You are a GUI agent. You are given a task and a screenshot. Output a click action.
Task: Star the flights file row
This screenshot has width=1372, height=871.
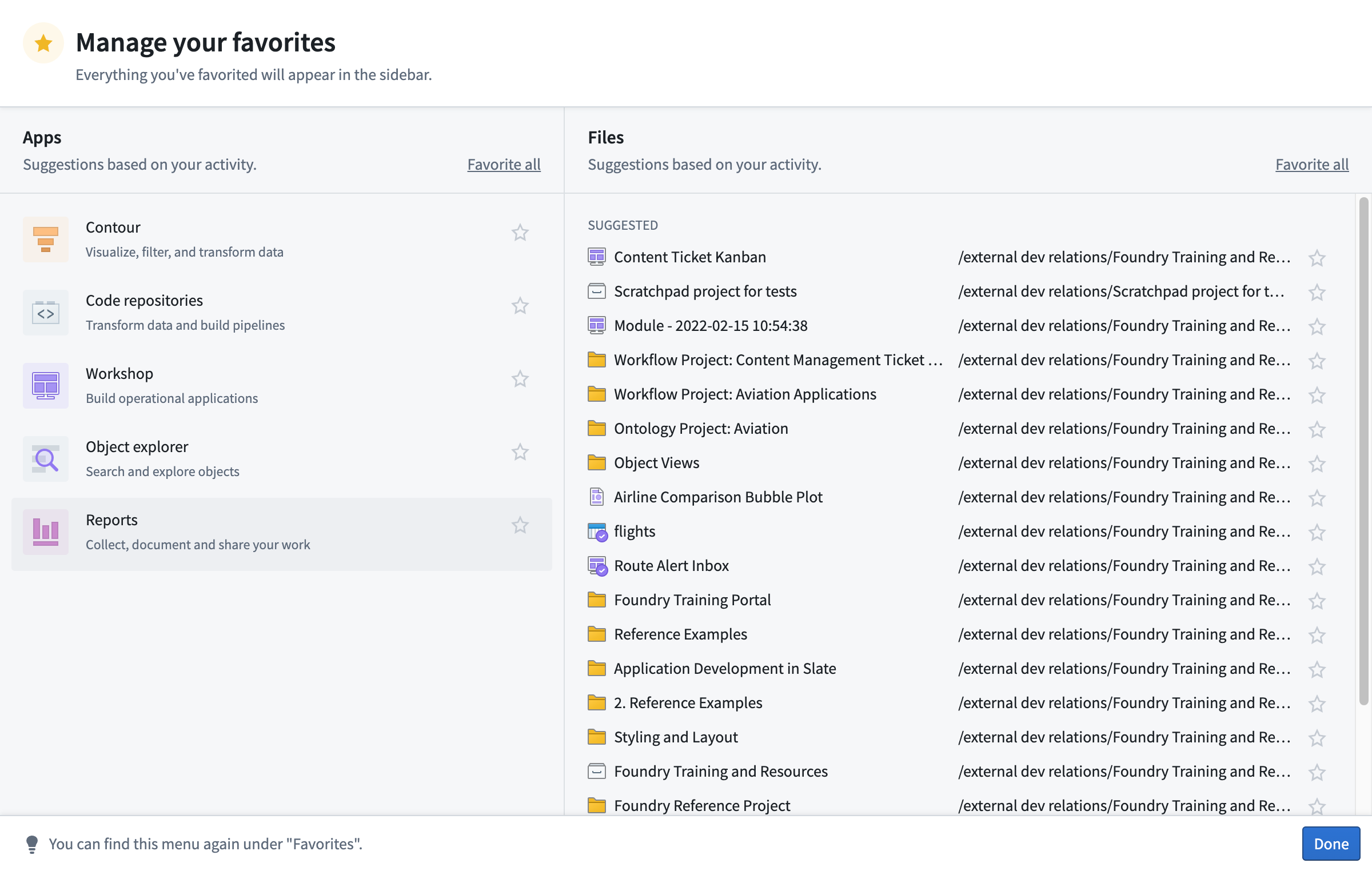(x=1317, y=532)
